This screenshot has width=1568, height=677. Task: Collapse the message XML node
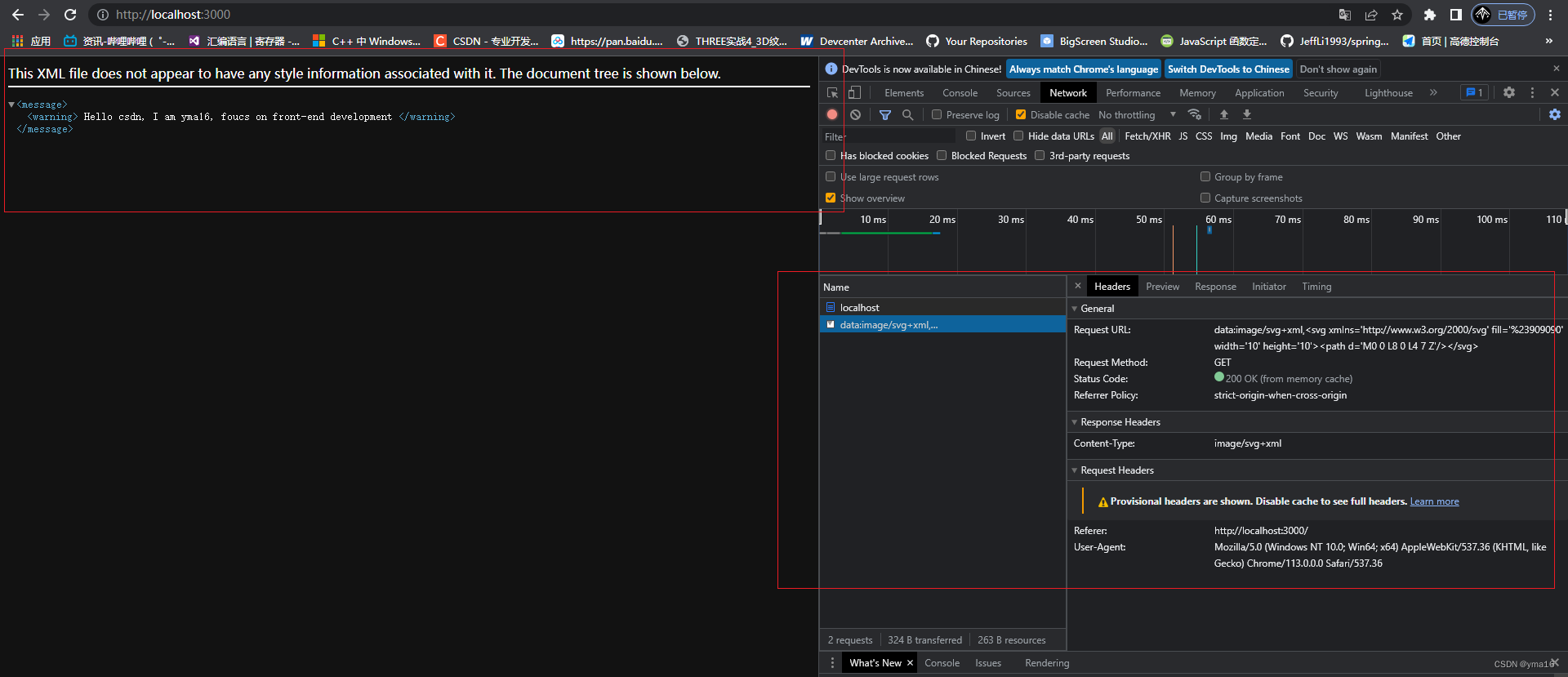pyautogui.click(x=11, y=105)
